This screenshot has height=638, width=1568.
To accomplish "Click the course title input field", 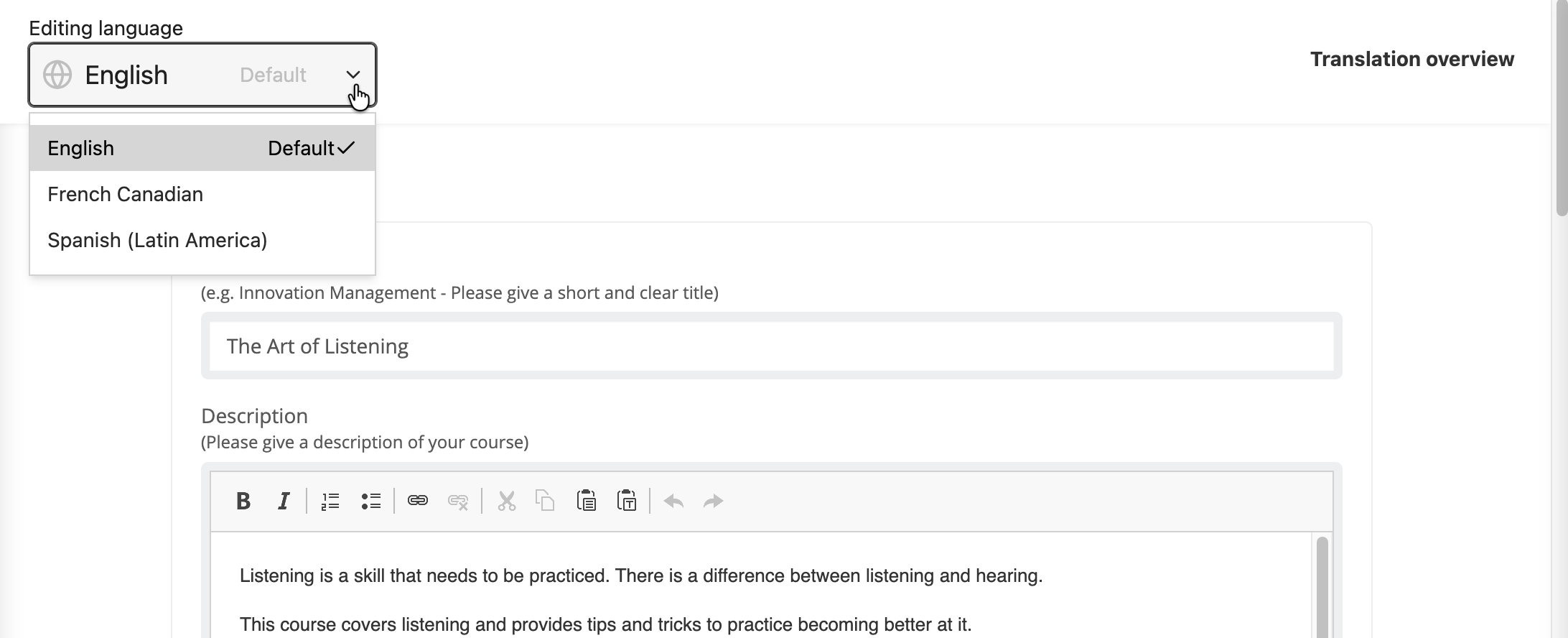I will coord(772,346).
